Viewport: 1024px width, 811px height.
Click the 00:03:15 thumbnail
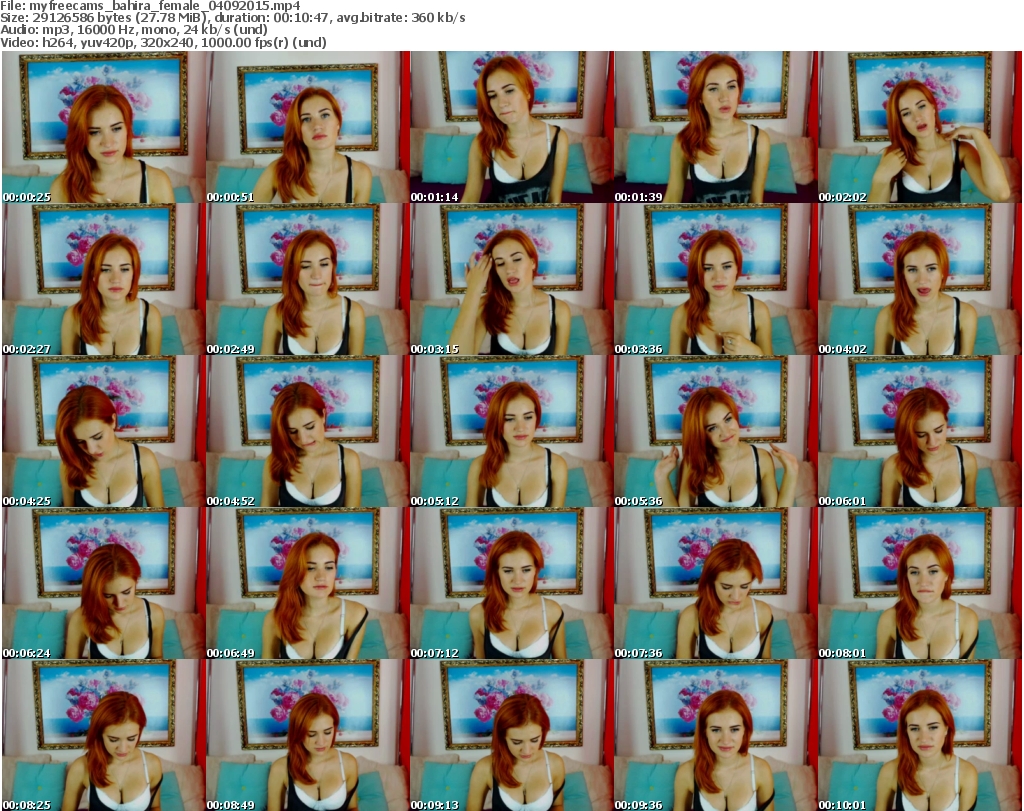tap(512, 279)
